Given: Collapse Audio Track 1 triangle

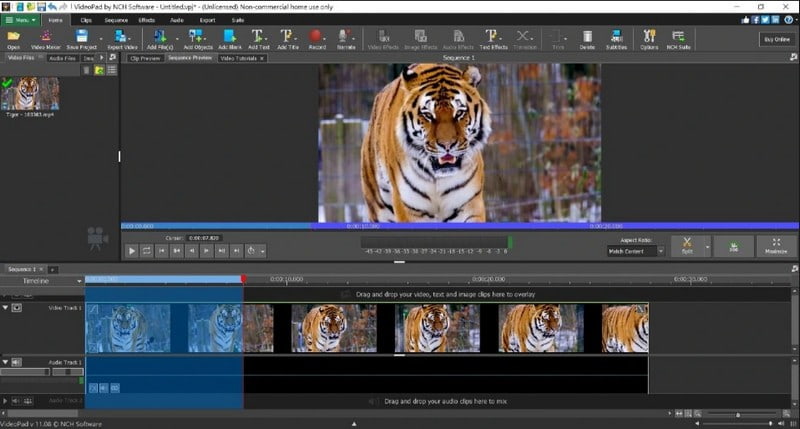Looking at the screenshot, I should pos(5,362).
